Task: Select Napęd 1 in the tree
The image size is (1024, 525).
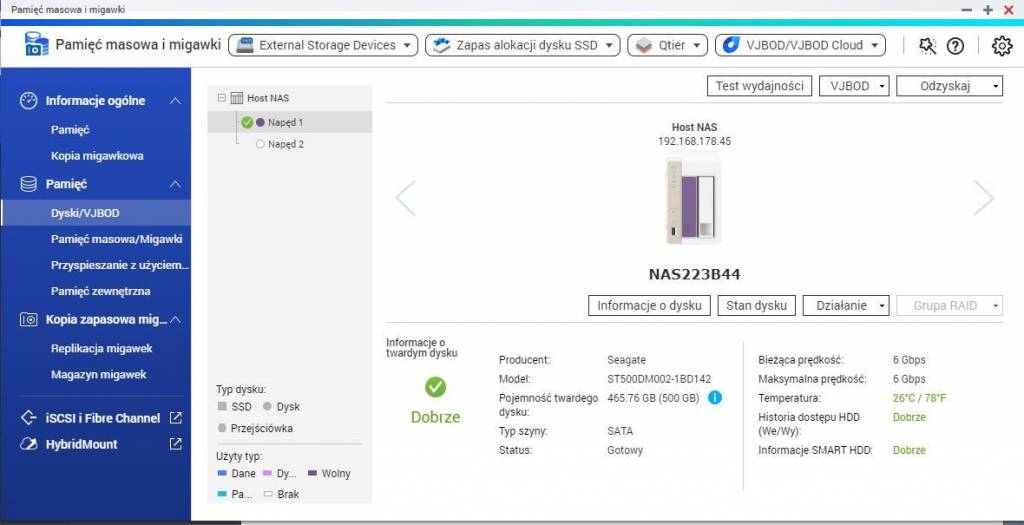Action: [290, 122]
